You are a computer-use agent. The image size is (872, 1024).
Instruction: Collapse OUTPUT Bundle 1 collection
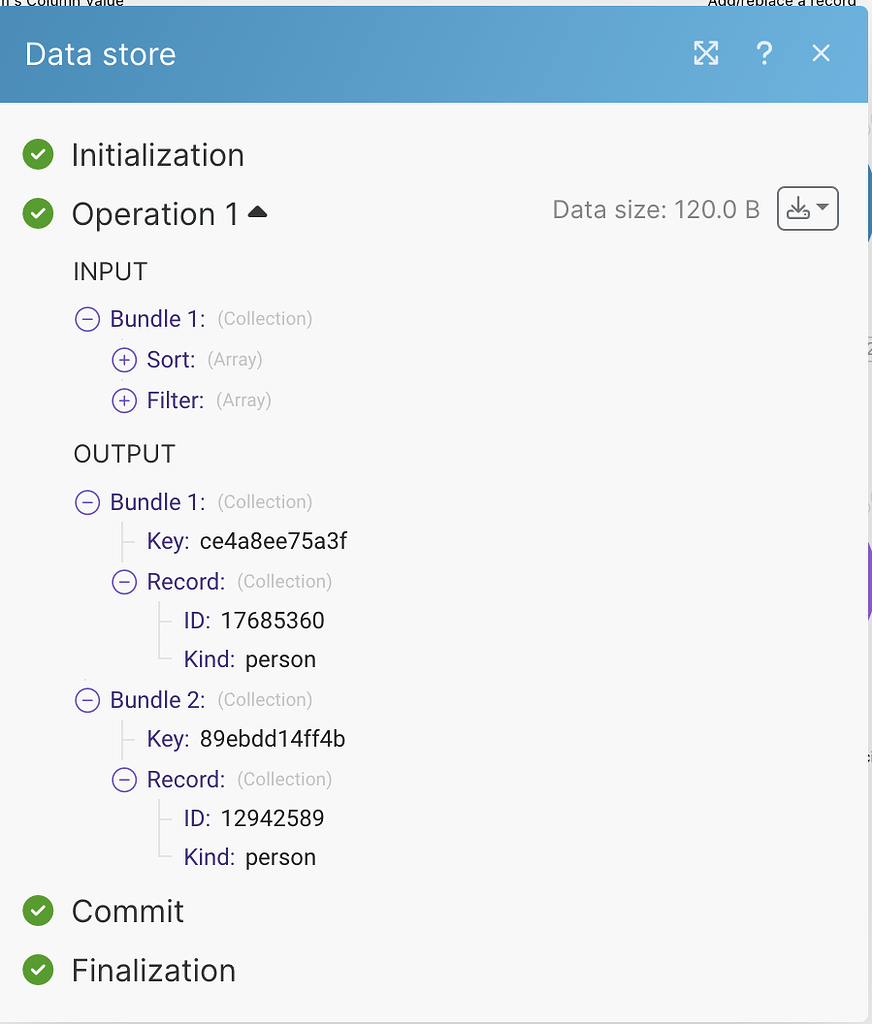[x=88, y=502]
